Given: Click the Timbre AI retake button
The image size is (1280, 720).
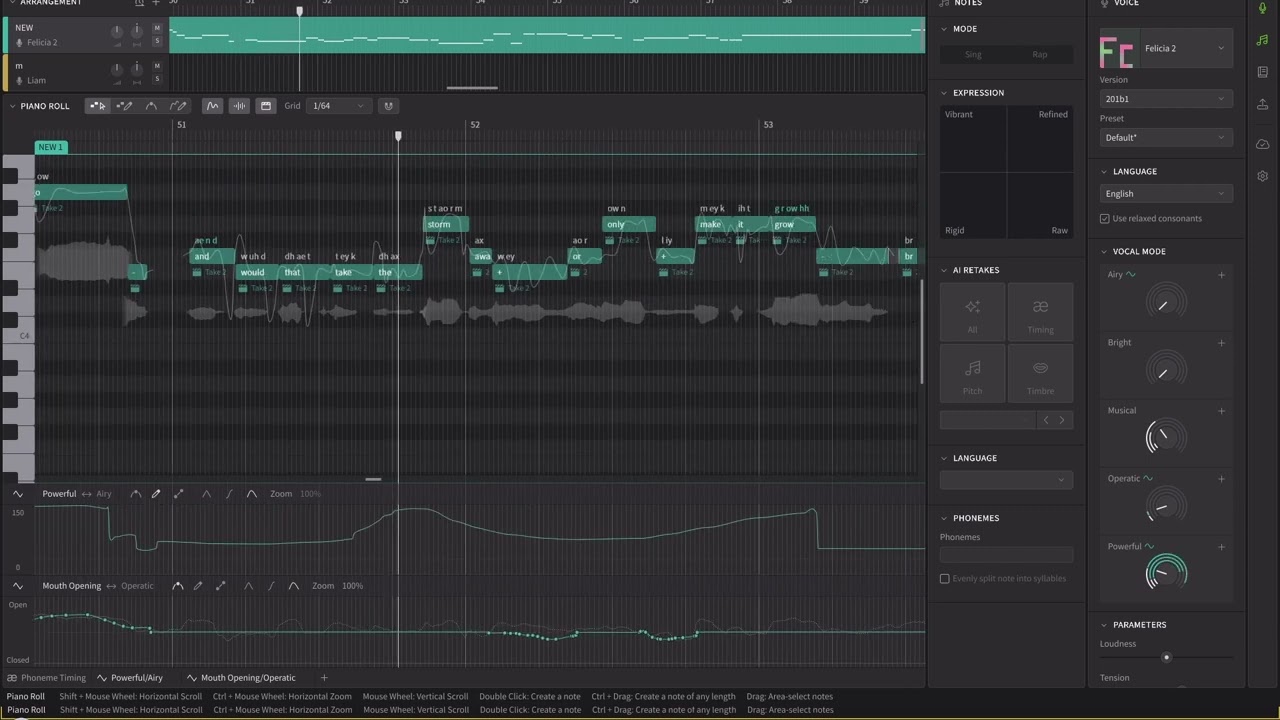Looking at the screenshot, I should (x=1040, y=374).
